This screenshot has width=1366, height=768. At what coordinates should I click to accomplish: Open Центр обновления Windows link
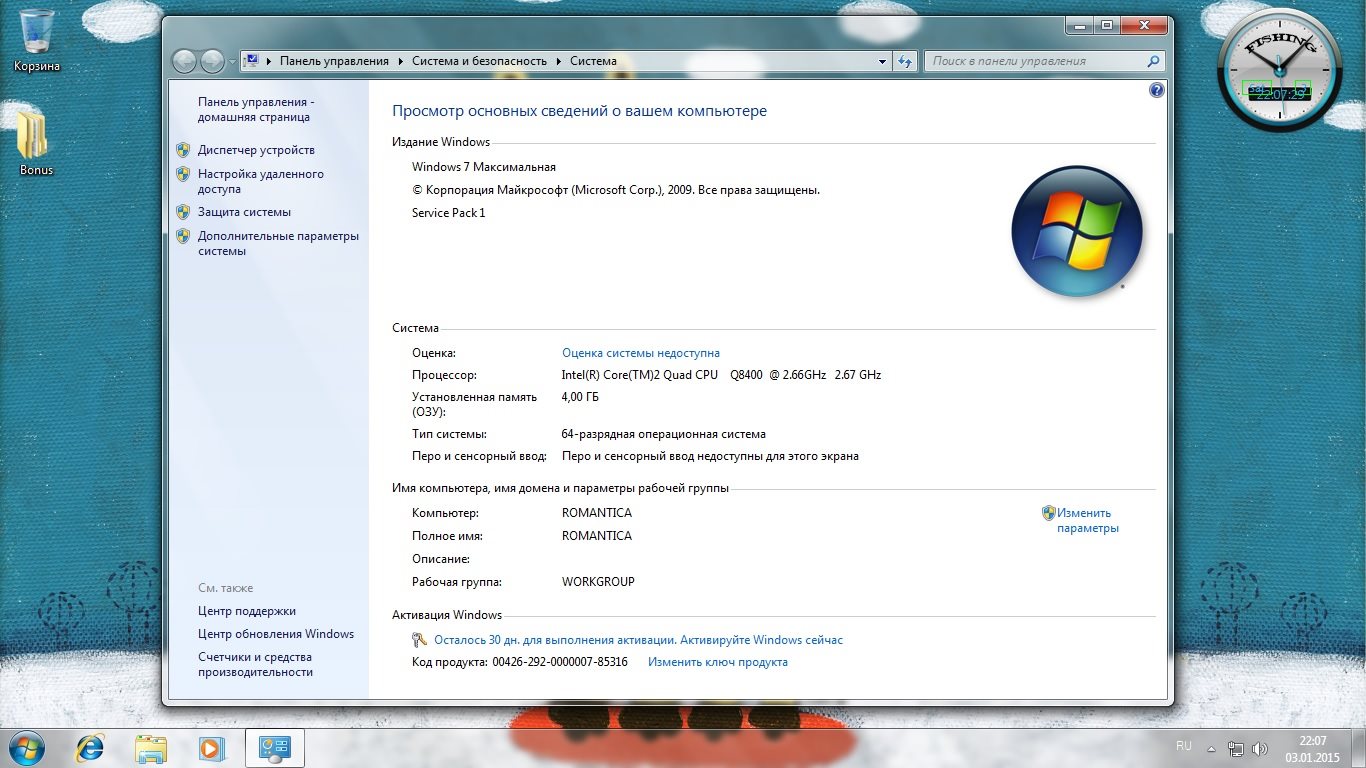[276, 634]
